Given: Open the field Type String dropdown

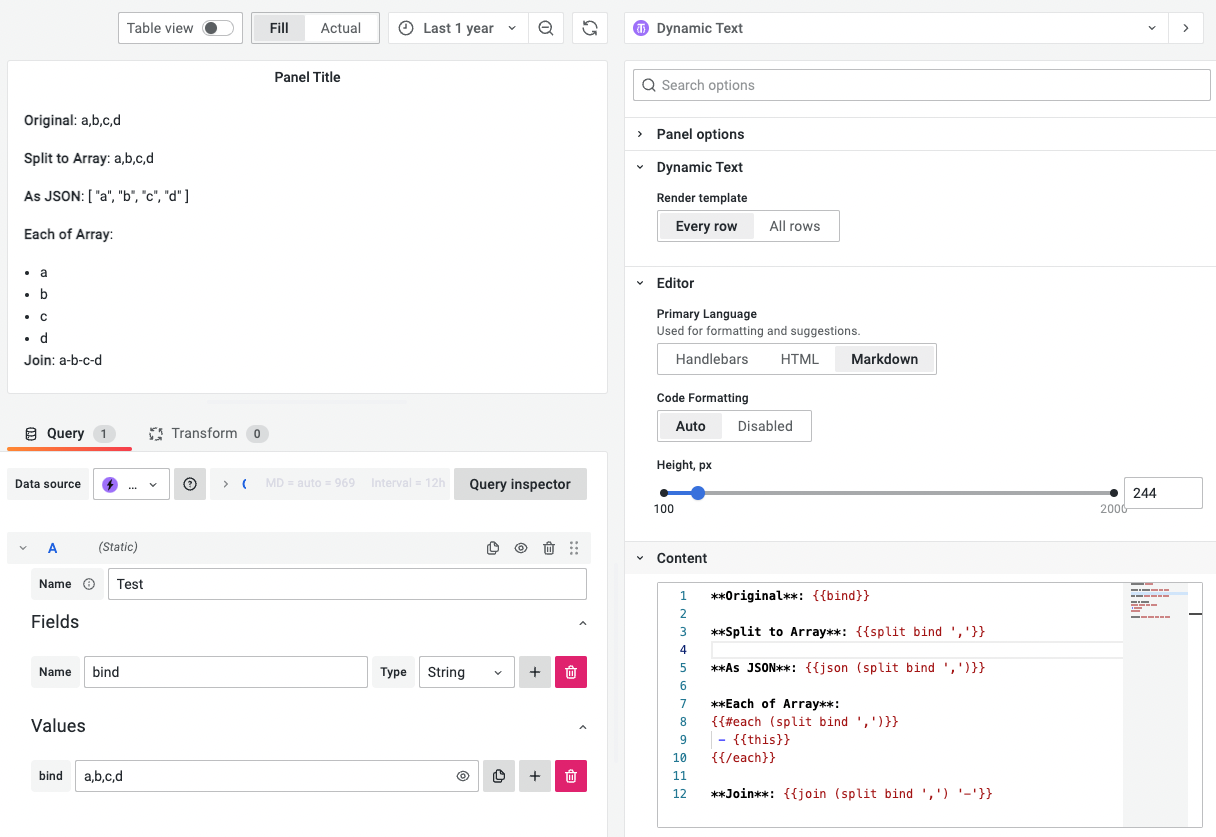Looking at the screenshot, I should click(x=465, y=672).
